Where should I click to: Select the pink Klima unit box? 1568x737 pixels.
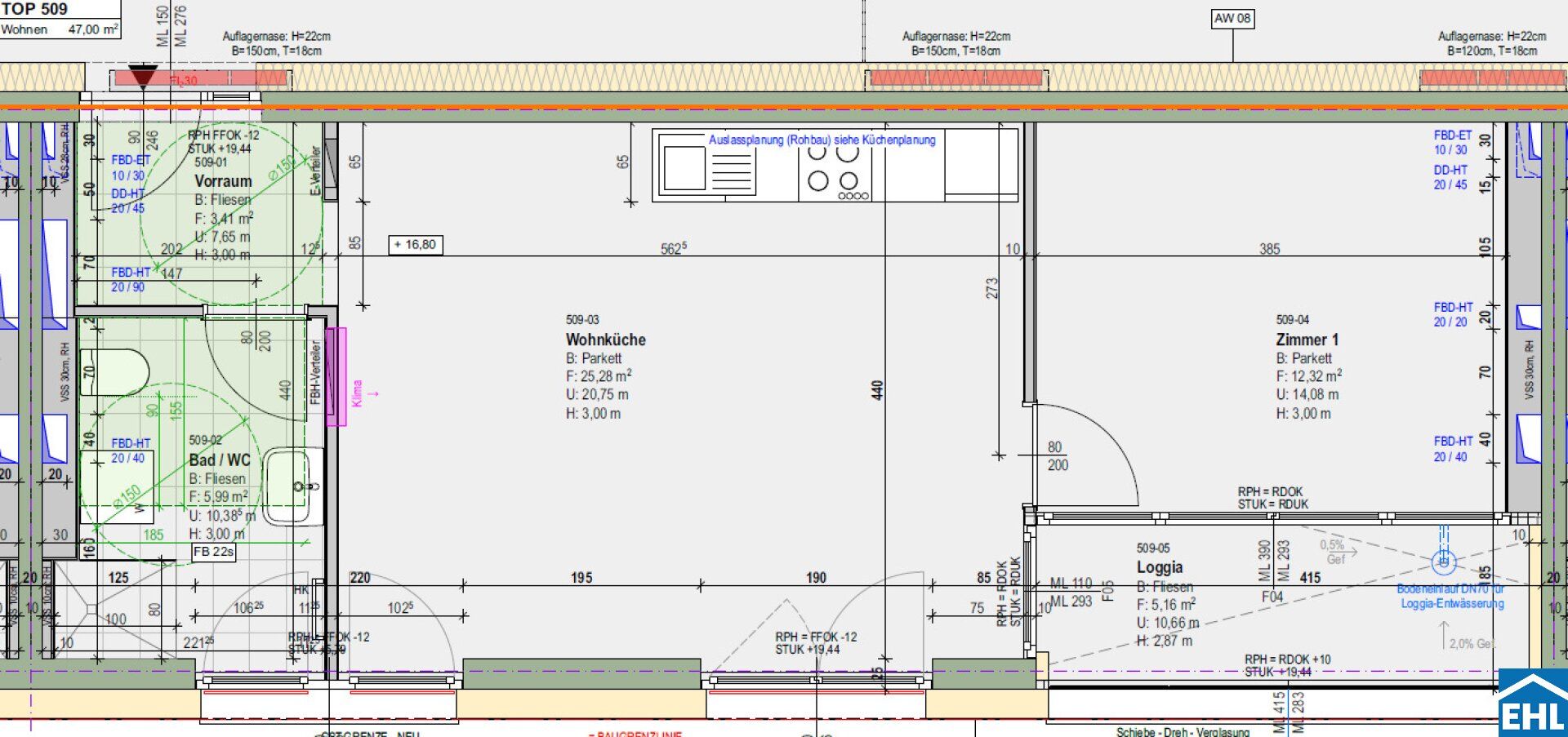click(x=336, y=376)
